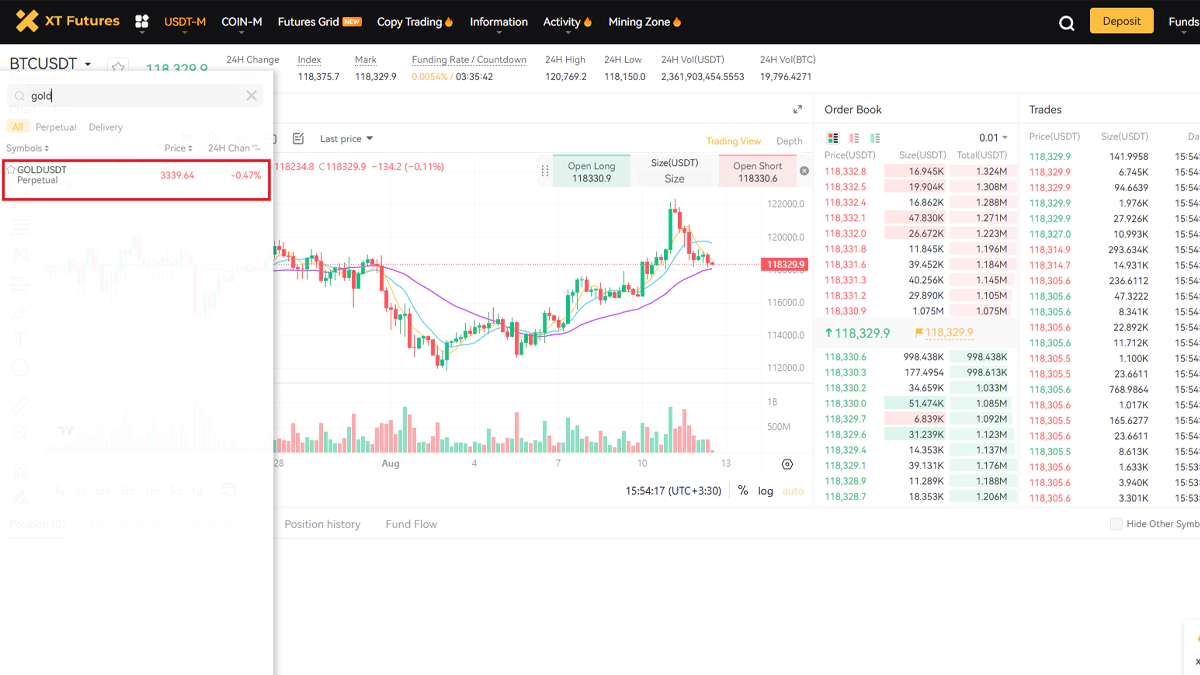This screenshot has width=1200, height=675.
Task: Open the BTCUSDT pair dropdown
Action: pos(50,64)
